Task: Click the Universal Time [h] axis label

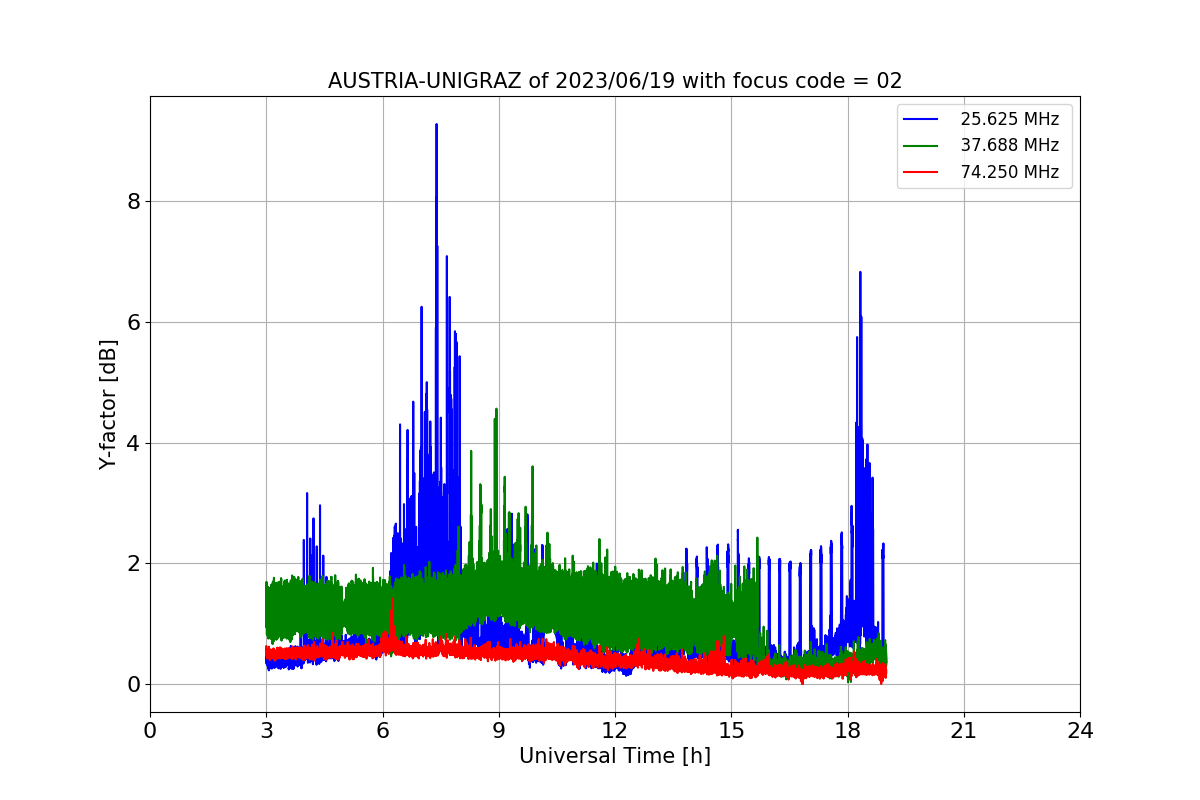Action: 615,756
